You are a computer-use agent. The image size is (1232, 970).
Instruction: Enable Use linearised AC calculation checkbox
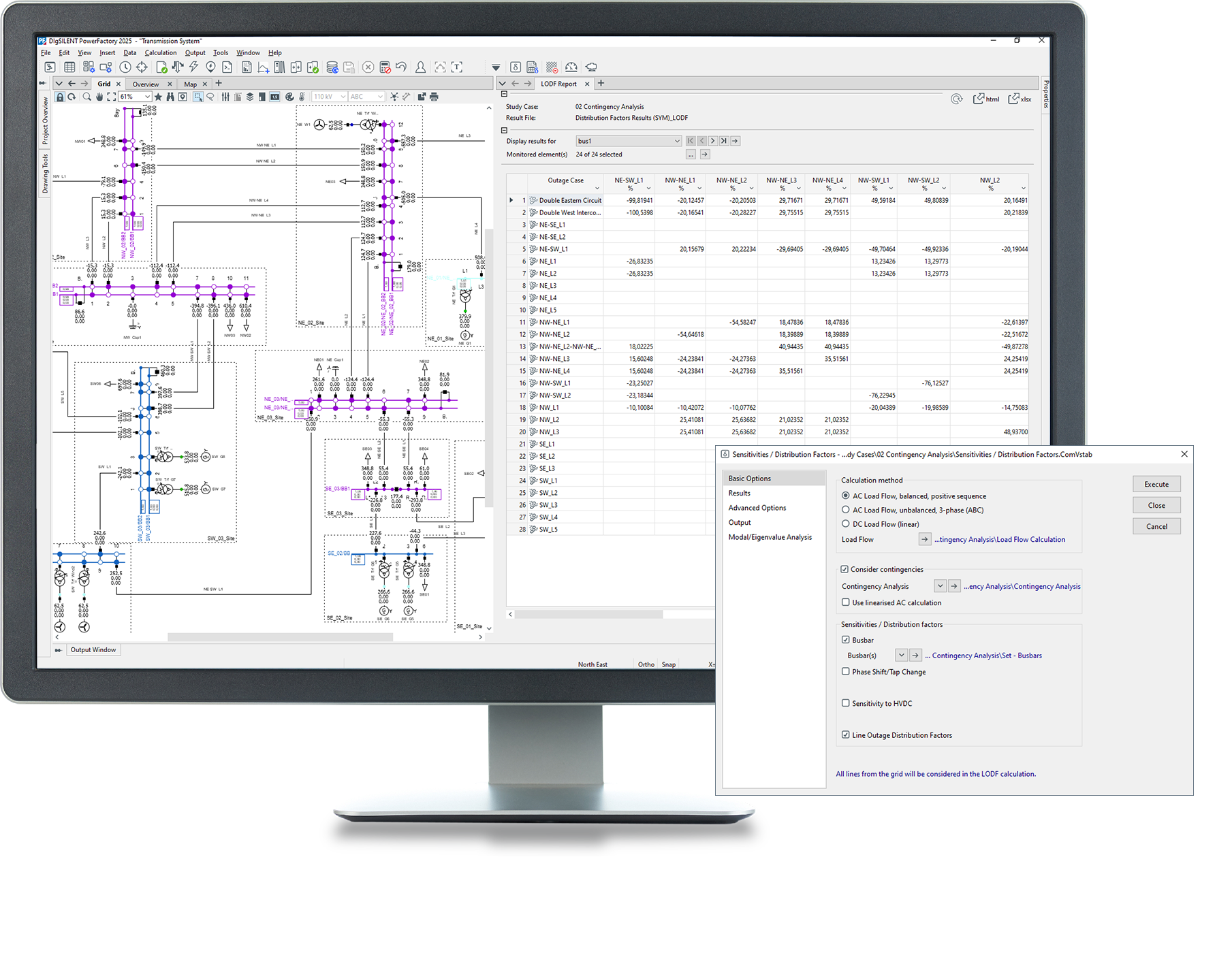pos(846,602)
